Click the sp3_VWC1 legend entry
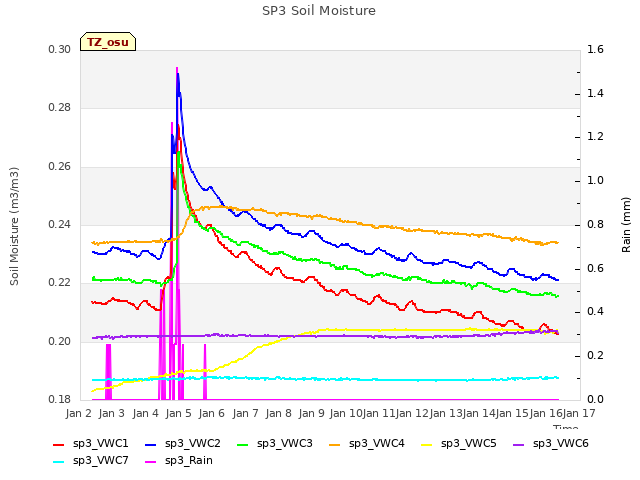Viewport: 640px width, 480px height. [x=91, y=444]
